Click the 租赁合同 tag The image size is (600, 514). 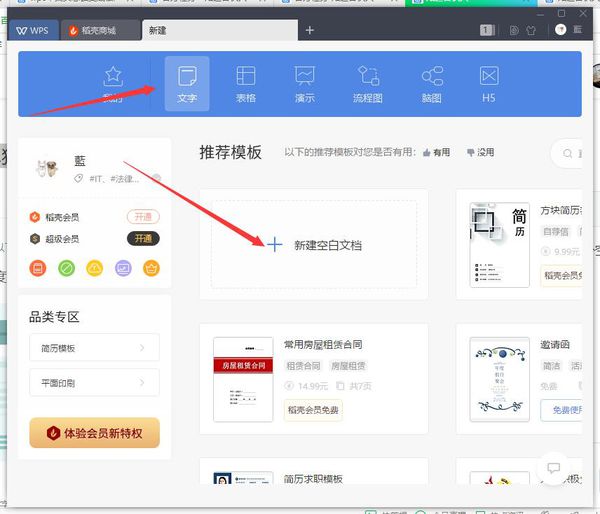click(x=303, y=366)
